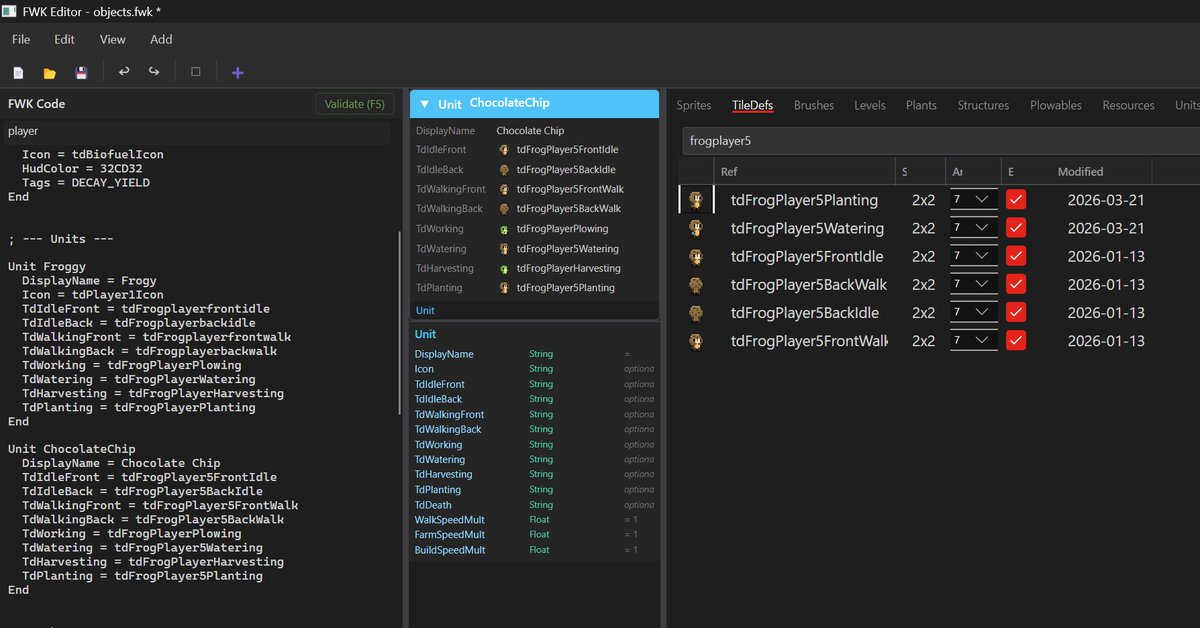Open the 7 dropdown in tdFrogPlayer5BackIdle row
The height and width of the screenshot is (628, 1200).
click(973, 313)
